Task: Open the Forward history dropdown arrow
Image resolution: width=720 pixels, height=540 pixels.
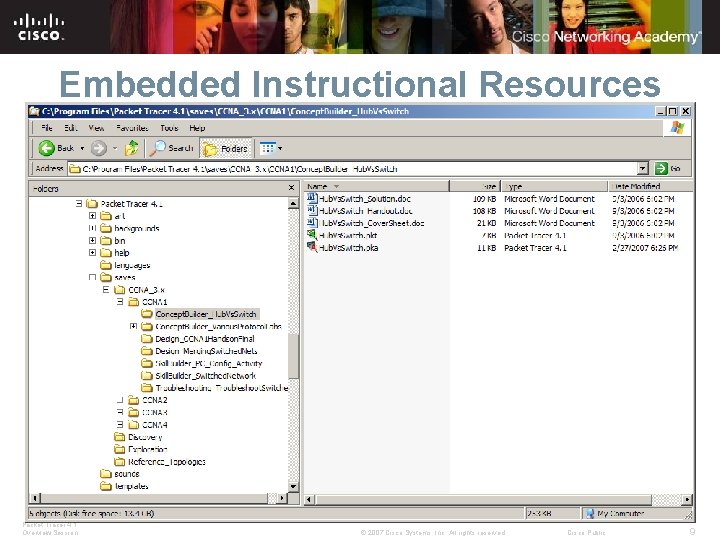Action: [115, 148]
